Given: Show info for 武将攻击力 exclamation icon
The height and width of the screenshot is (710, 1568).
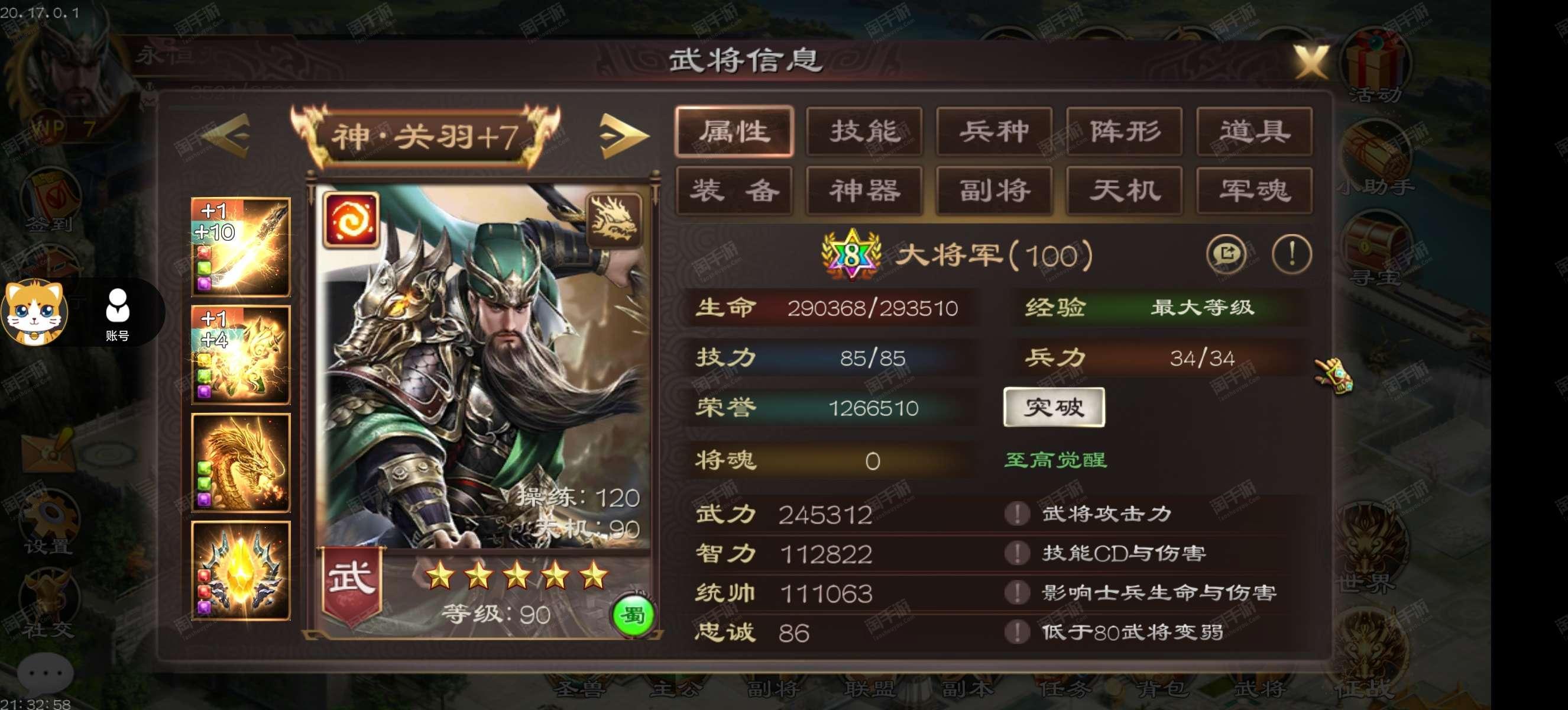Looking at the screenshot, I should point(1016,514).
